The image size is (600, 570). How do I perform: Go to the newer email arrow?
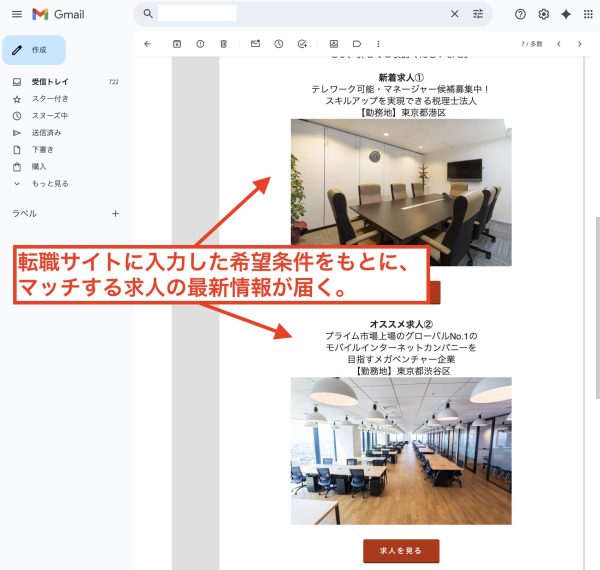click(559, 44)
